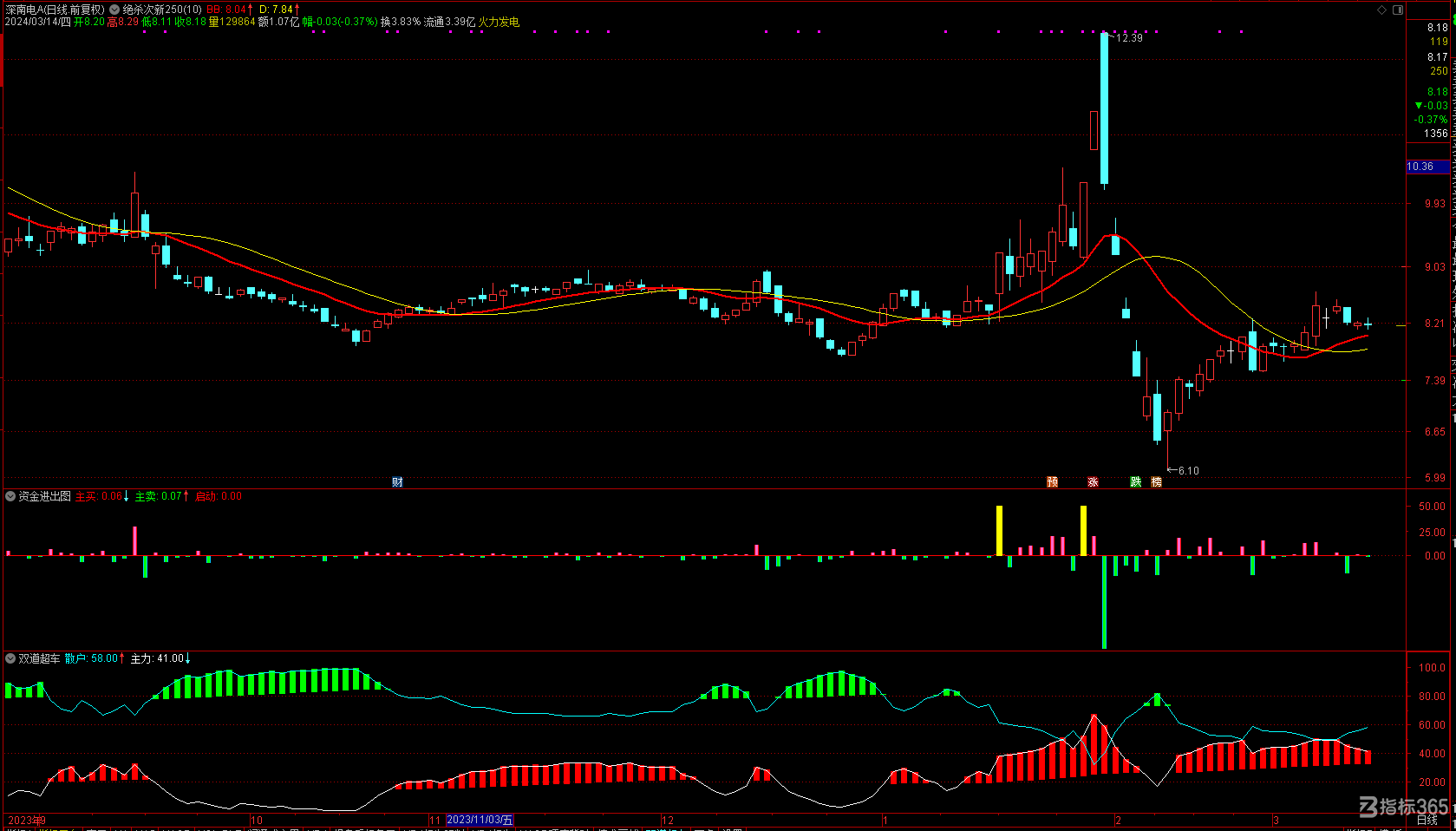Click the 流通3.39亿 float readout
Image resolution: width=1456 pixels, height=831 pixels.
pos(449,22)
